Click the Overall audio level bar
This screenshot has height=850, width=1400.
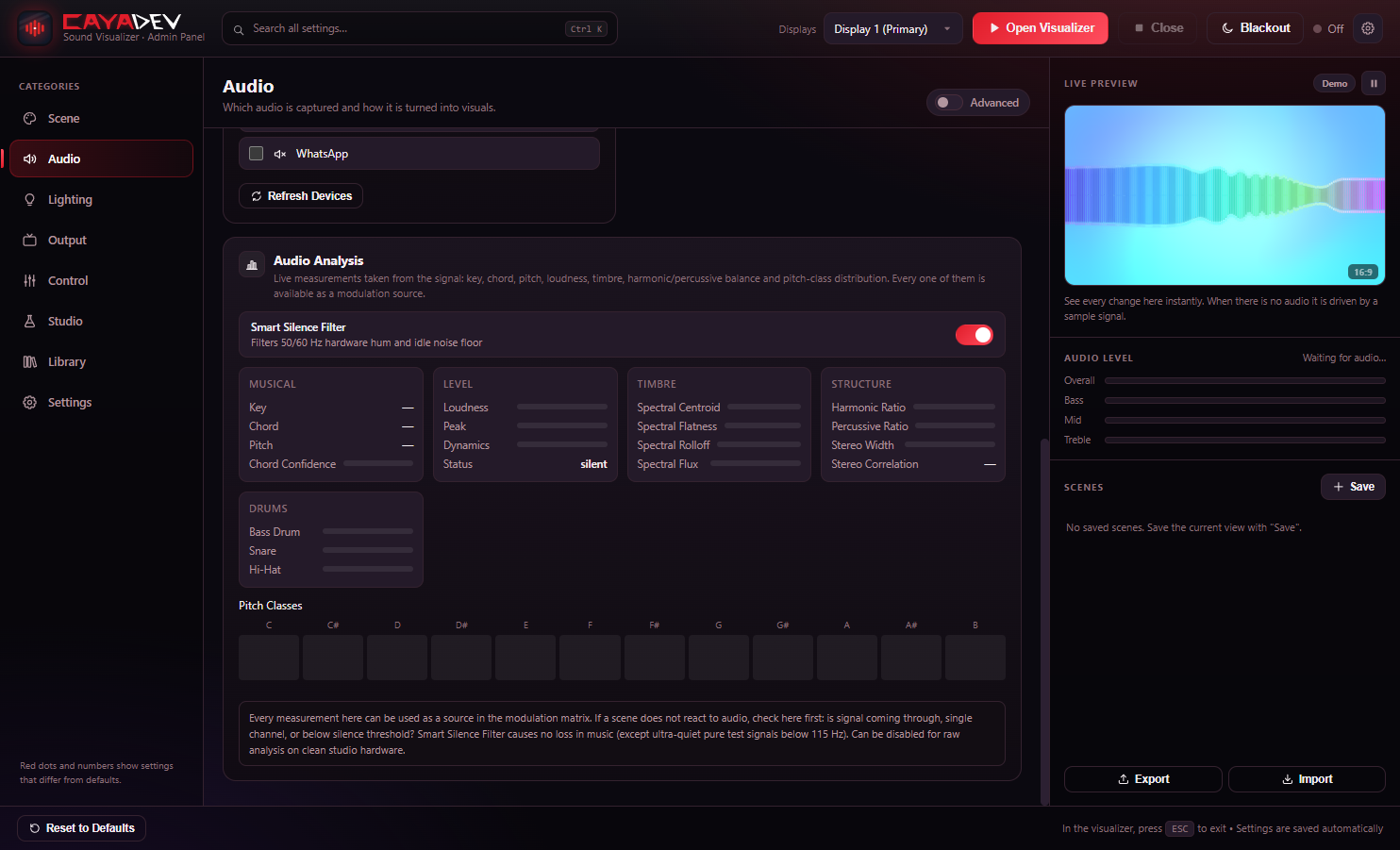(x=1245, y=381)
